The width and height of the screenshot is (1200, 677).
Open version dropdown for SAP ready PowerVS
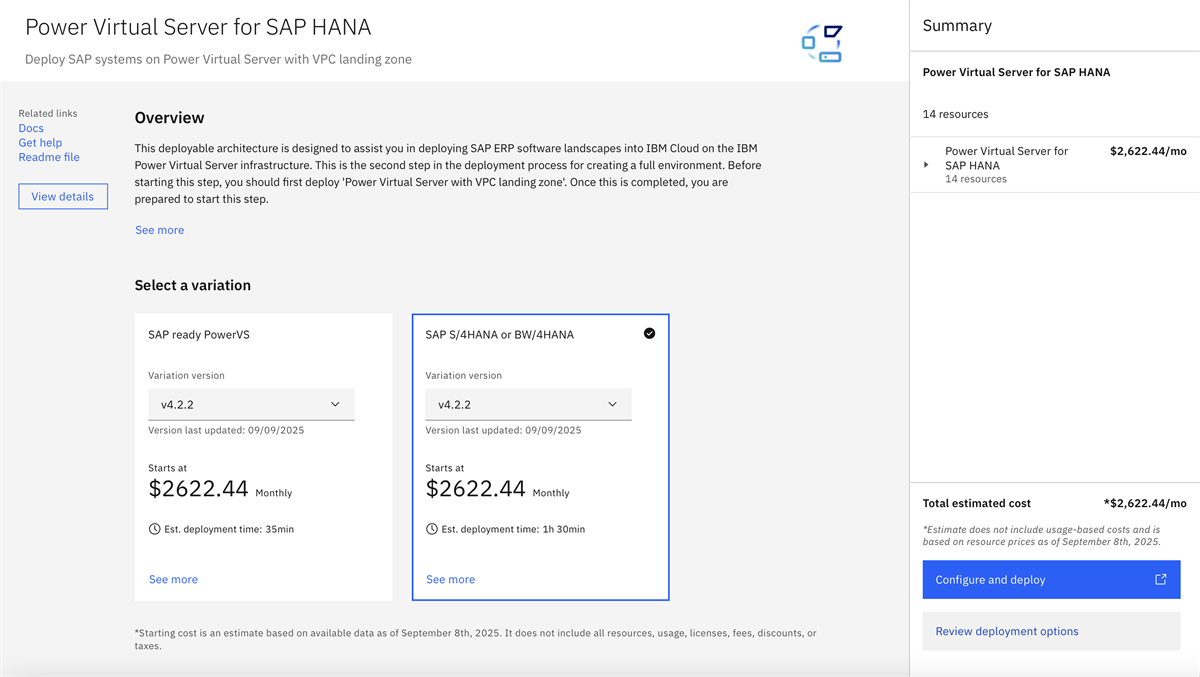coord(251,405)
